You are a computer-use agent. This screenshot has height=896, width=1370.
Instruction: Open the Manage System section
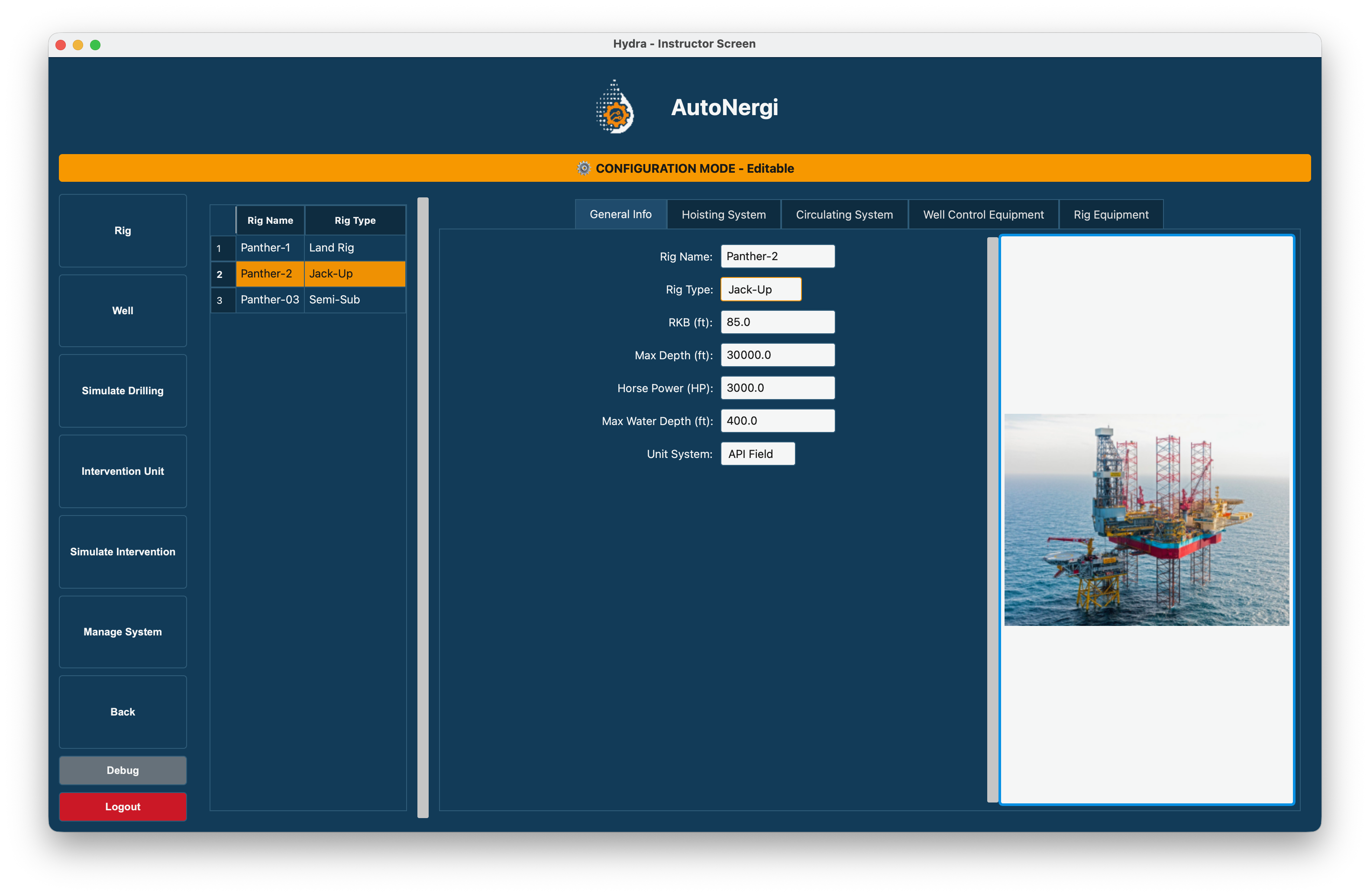tap(123, 632)
